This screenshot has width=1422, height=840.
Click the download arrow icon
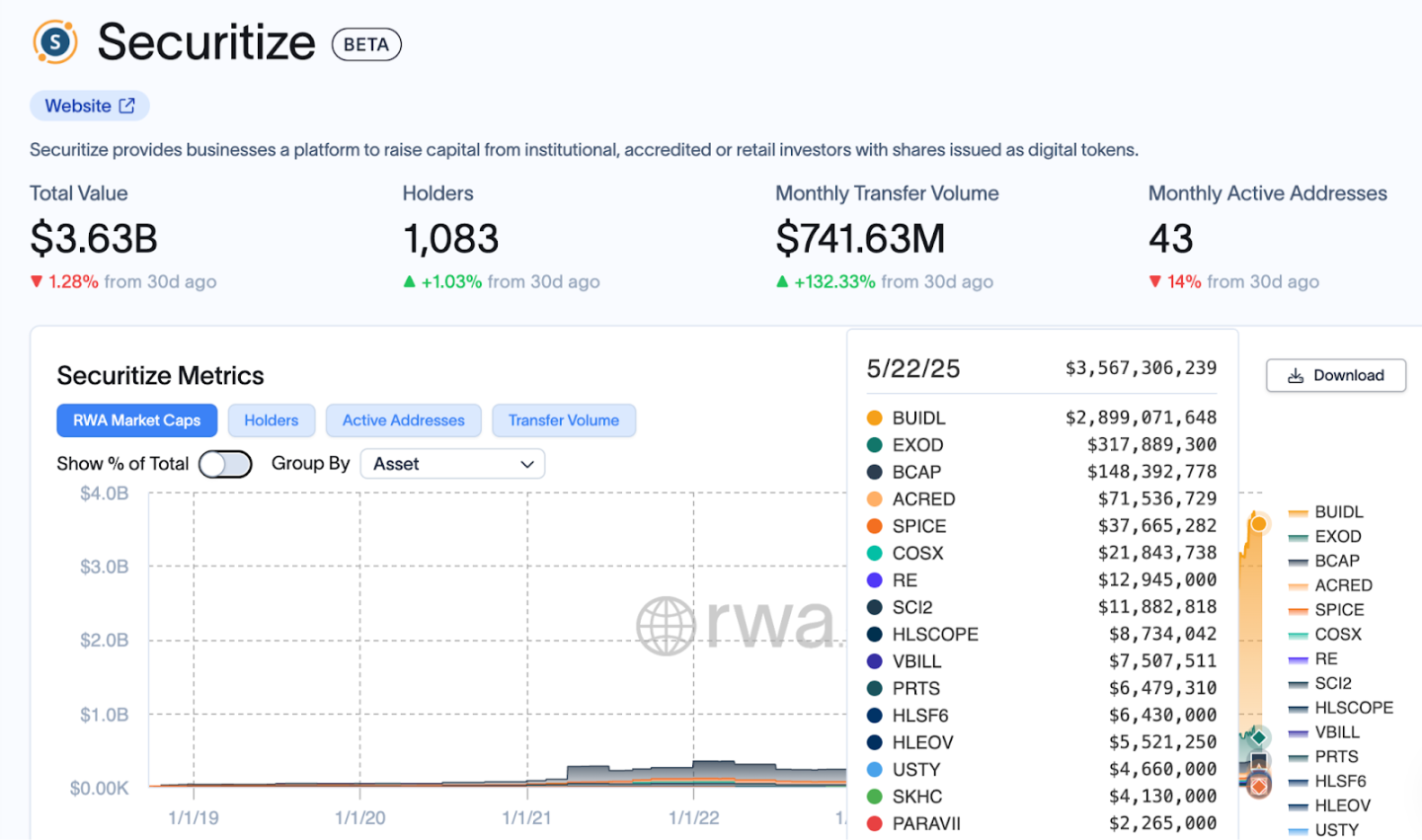click(1296, 376)
